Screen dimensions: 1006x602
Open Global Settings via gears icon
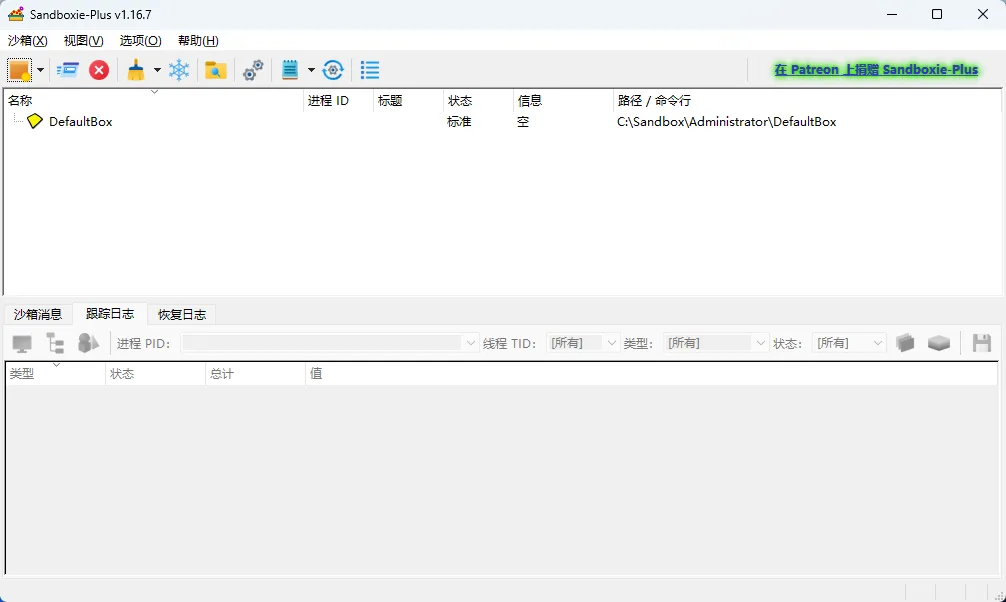[x=252, y=70]
